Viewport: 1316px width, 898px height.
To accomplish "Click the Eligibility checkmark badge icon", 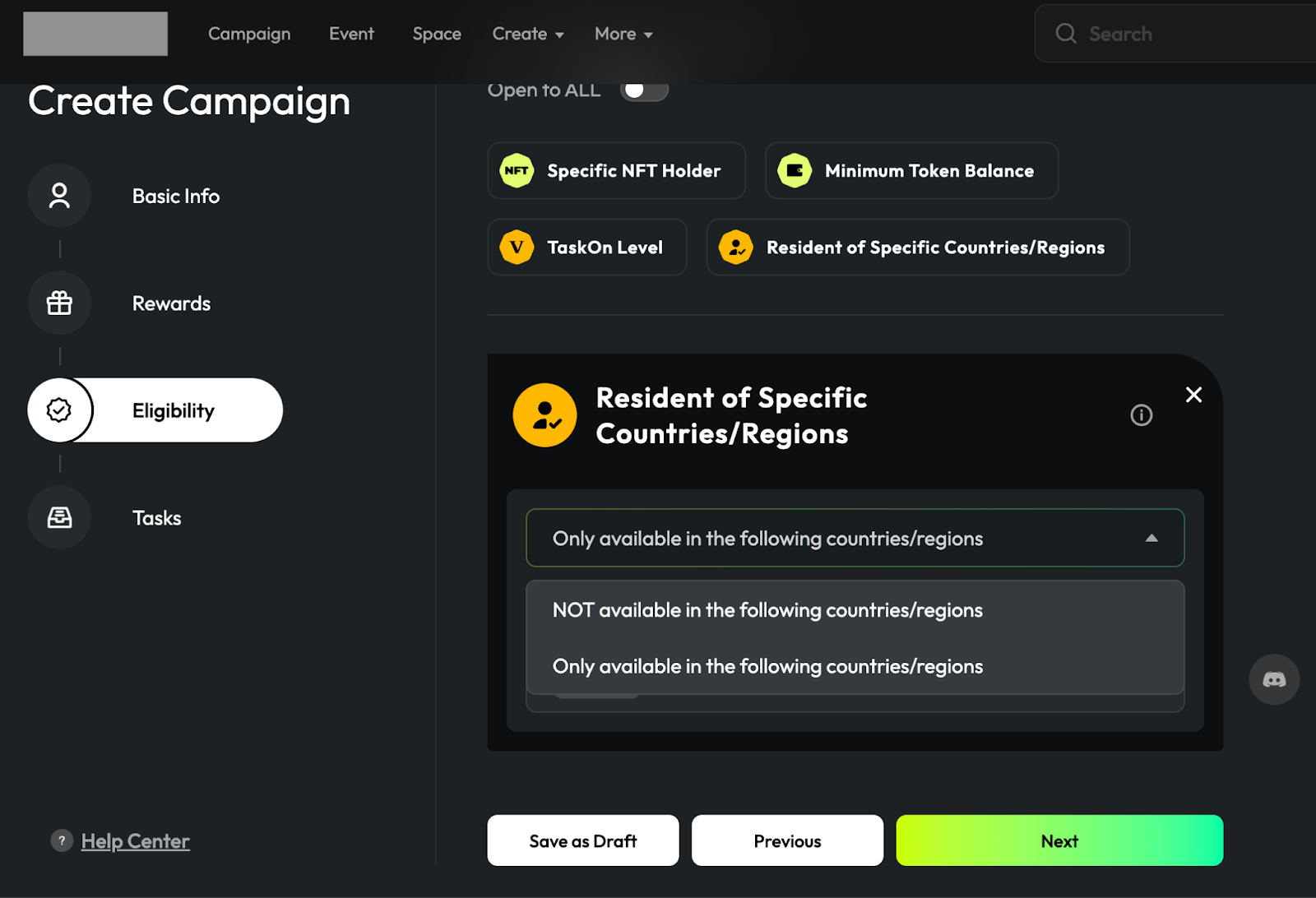I will click(59, 410).
